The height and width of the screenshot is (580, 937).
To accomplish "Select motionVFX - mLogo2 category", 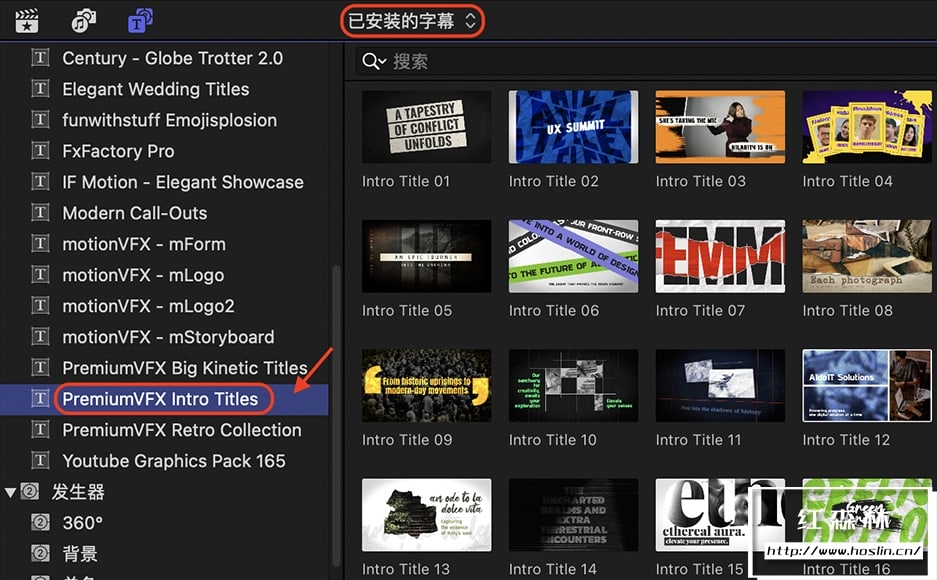I will point(148,306).
